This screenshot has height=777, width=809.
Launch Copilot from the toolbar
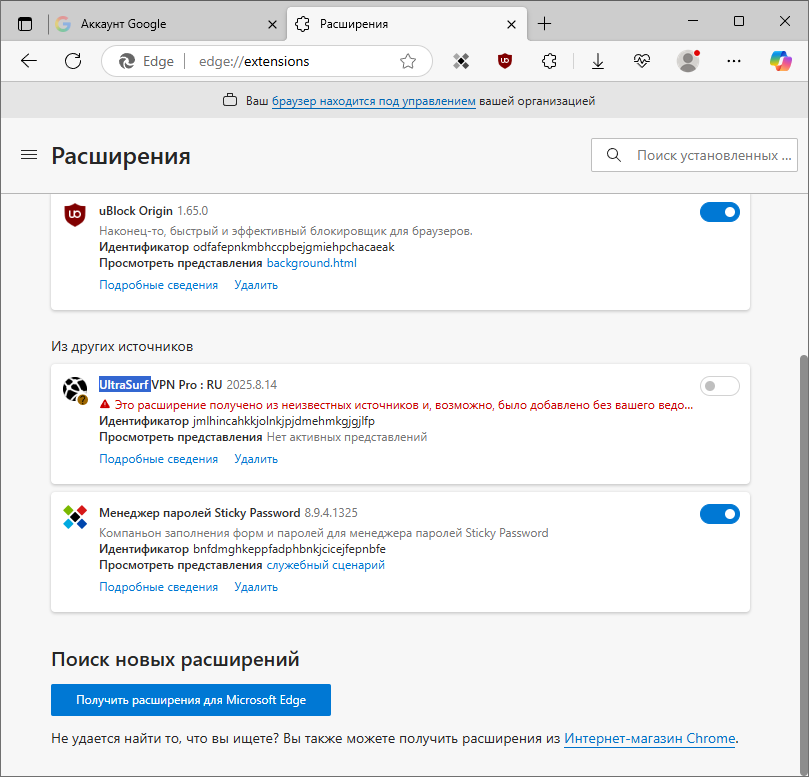781,61
